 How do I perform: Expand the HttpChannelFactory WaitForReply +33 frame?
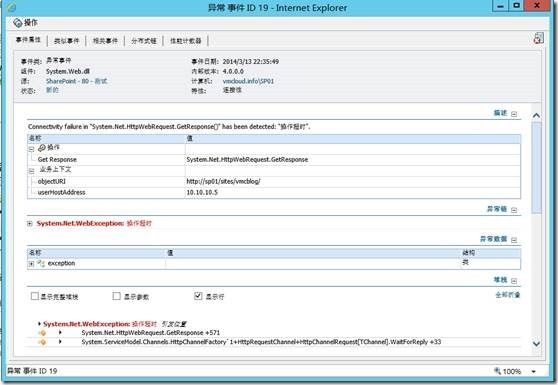[60, 342]
